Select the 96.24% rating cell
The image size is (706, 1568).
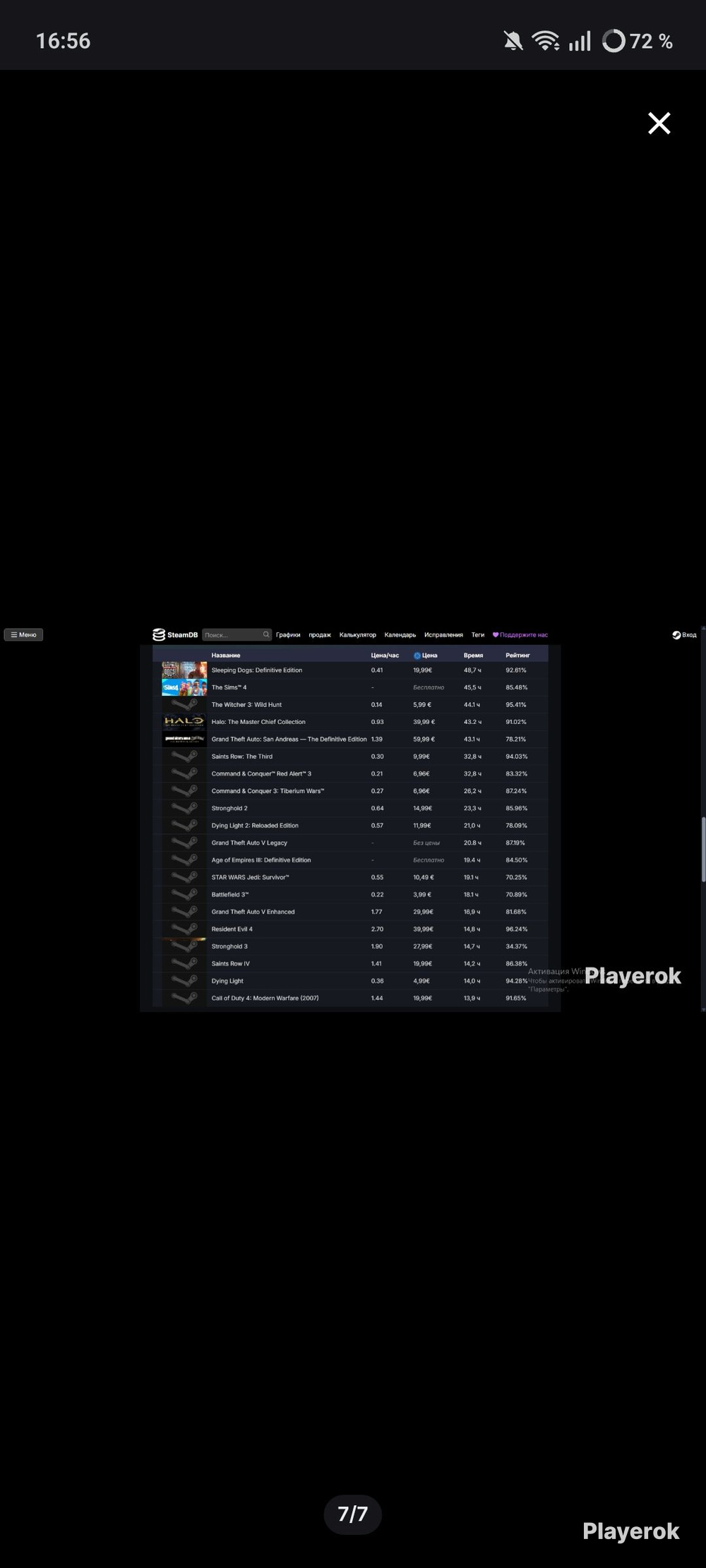[516, 929]
